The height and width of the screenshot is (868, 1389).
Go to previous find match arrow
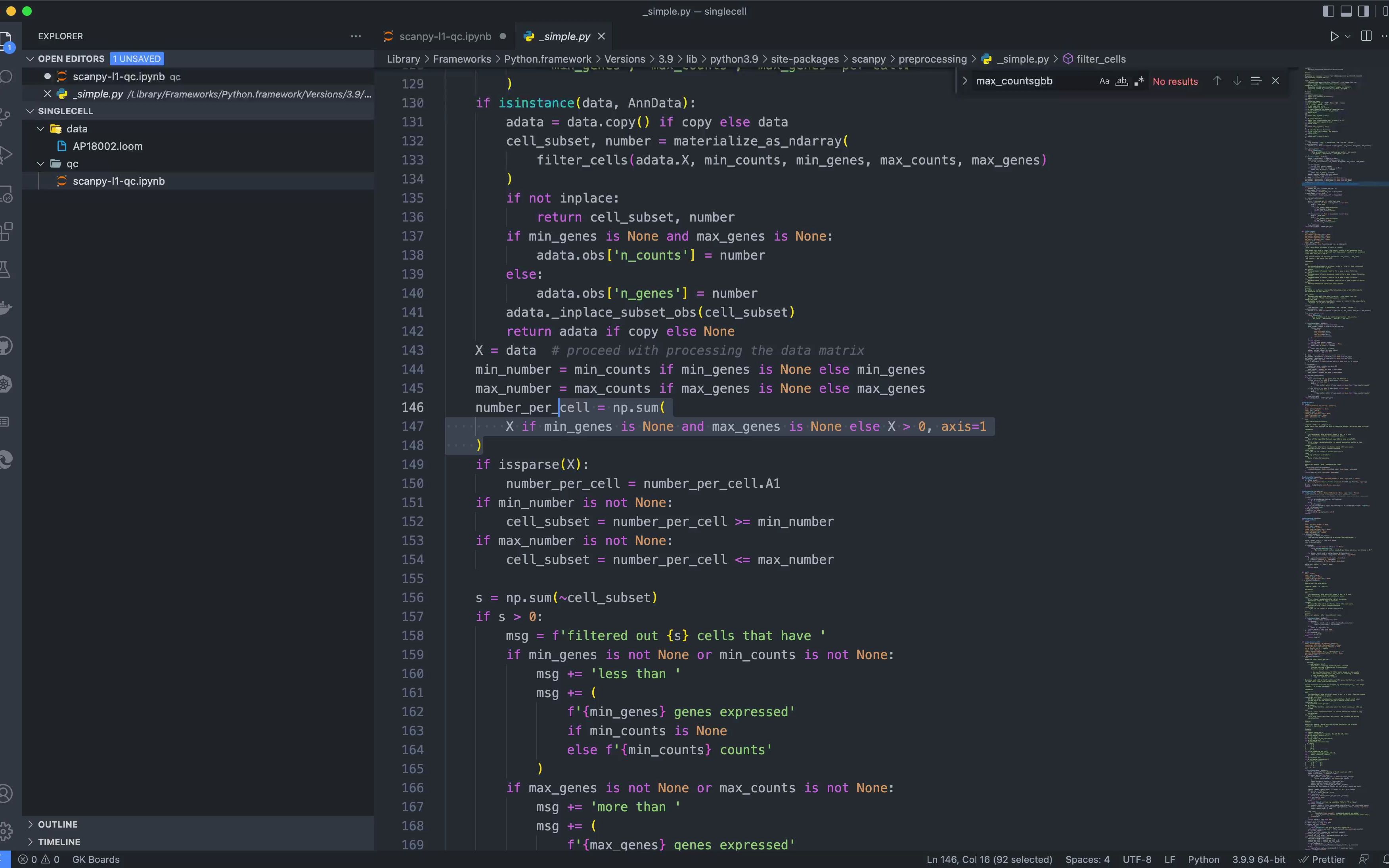pos(1217,81)
